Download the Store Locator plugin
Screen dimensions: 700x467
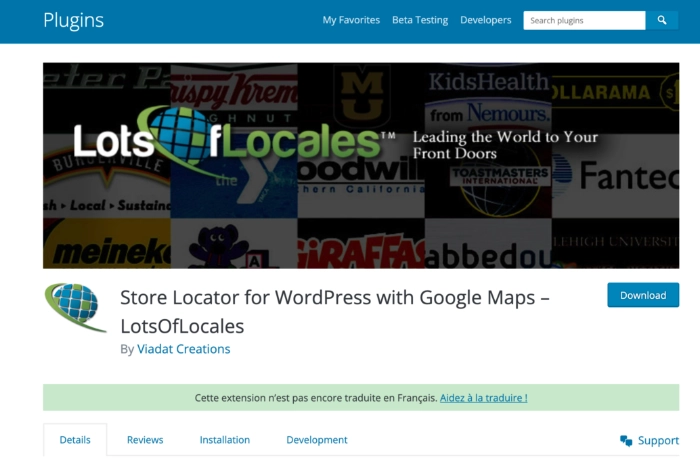pos(643,295)
